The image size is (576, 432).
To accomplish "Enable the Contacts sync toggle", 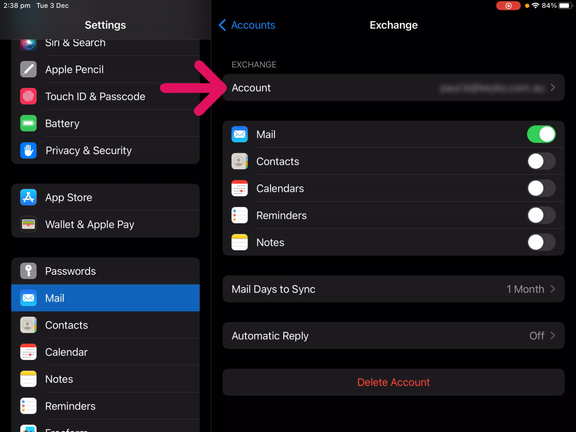I will coord(541,161).
